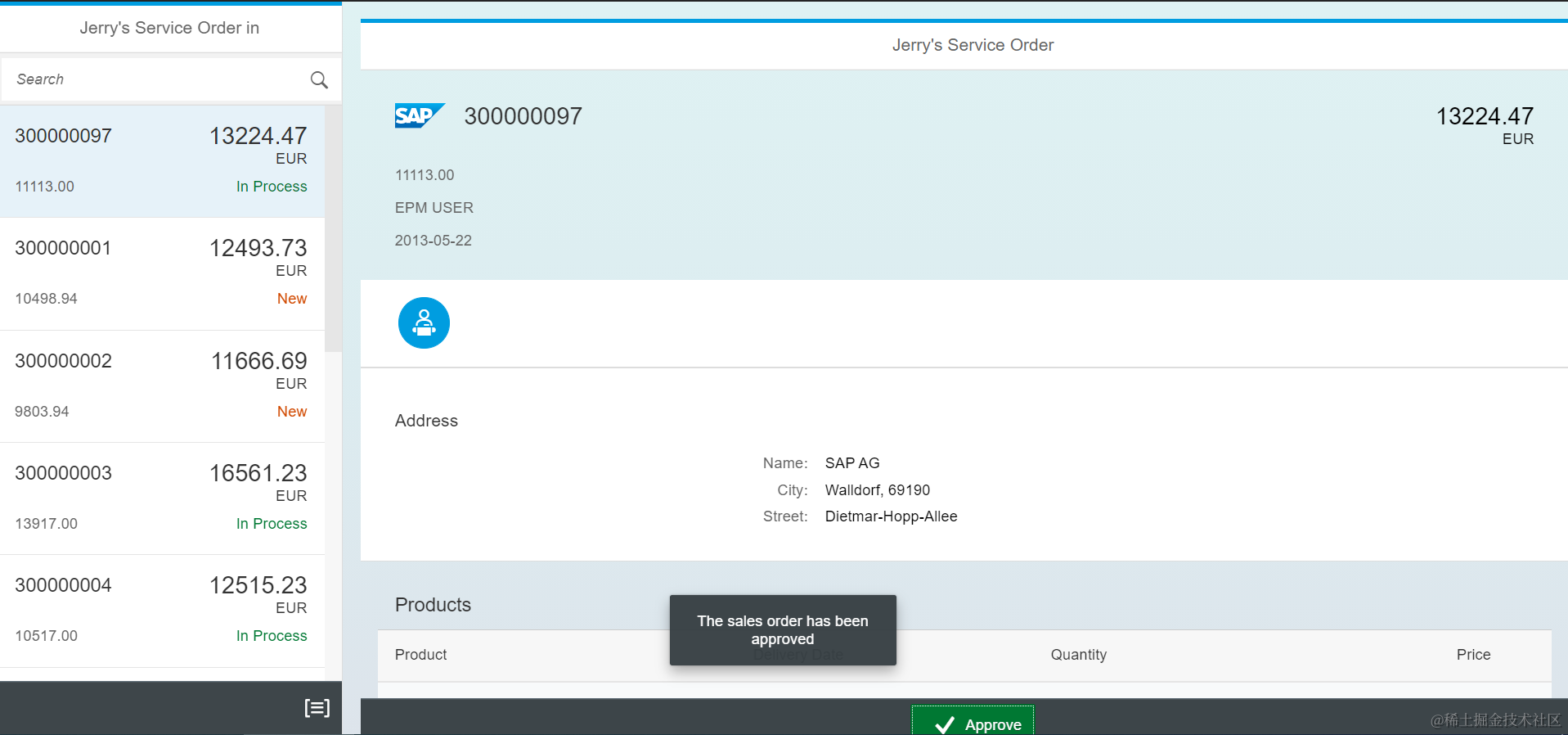The width and height of the screenshot is (1568, 735).
Task: Click the net amount 9803.94
Action: click(x=42, y=412)
